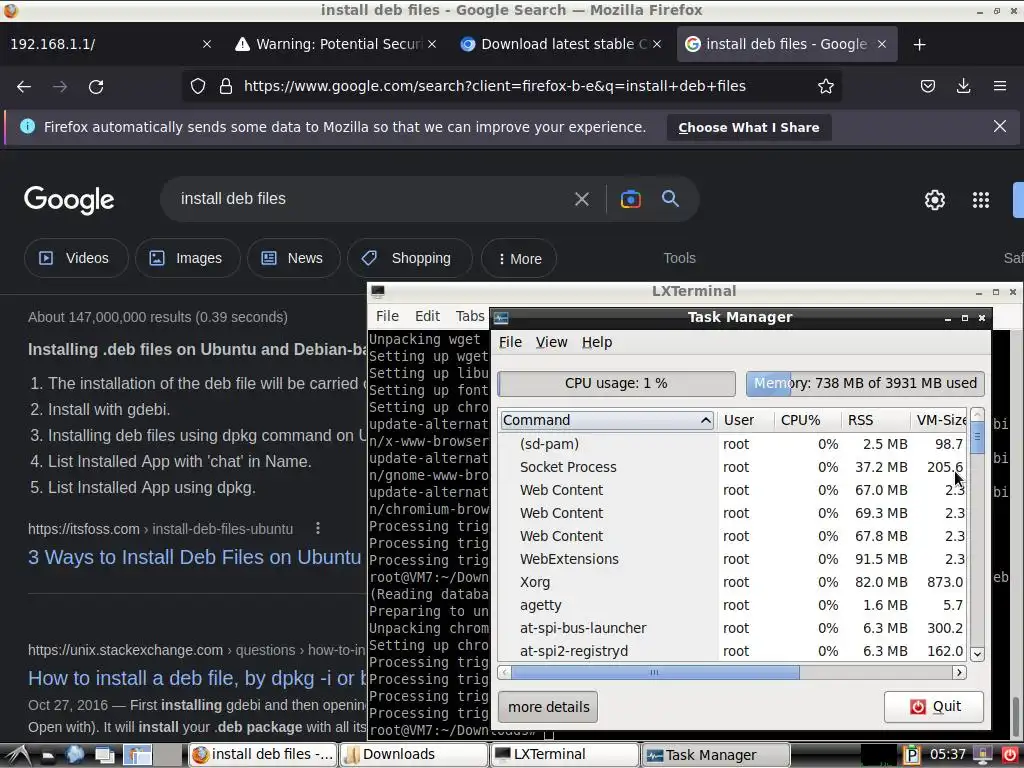The width and height of the screenshot is (1024, 768).
Task: Switch to Download latest stable Chromium tab
Action: pos(560,44)
